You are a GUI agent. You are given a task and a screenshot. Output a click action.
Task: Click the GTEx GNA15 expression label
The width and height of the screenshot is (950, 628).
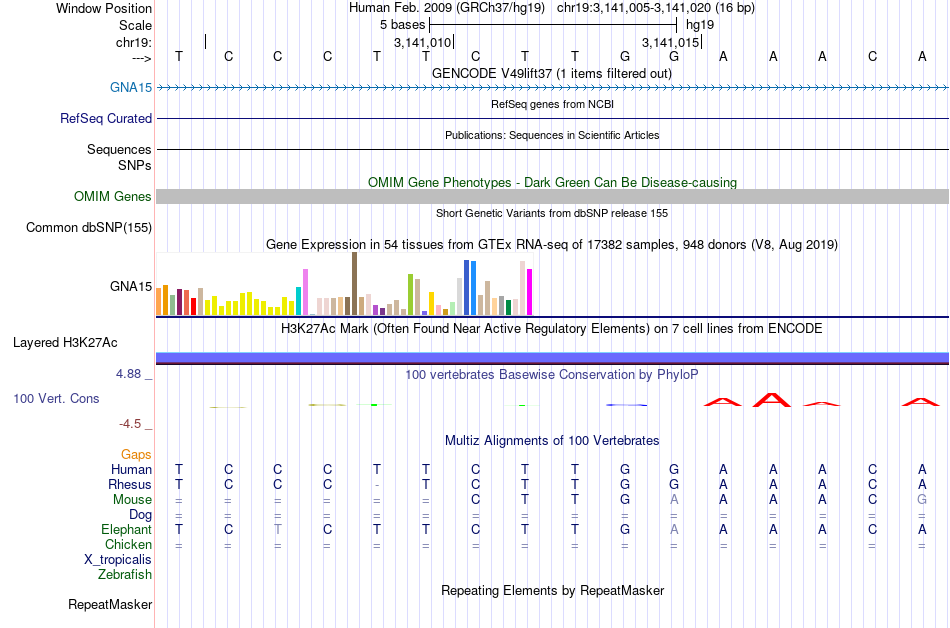pos(131,286)
